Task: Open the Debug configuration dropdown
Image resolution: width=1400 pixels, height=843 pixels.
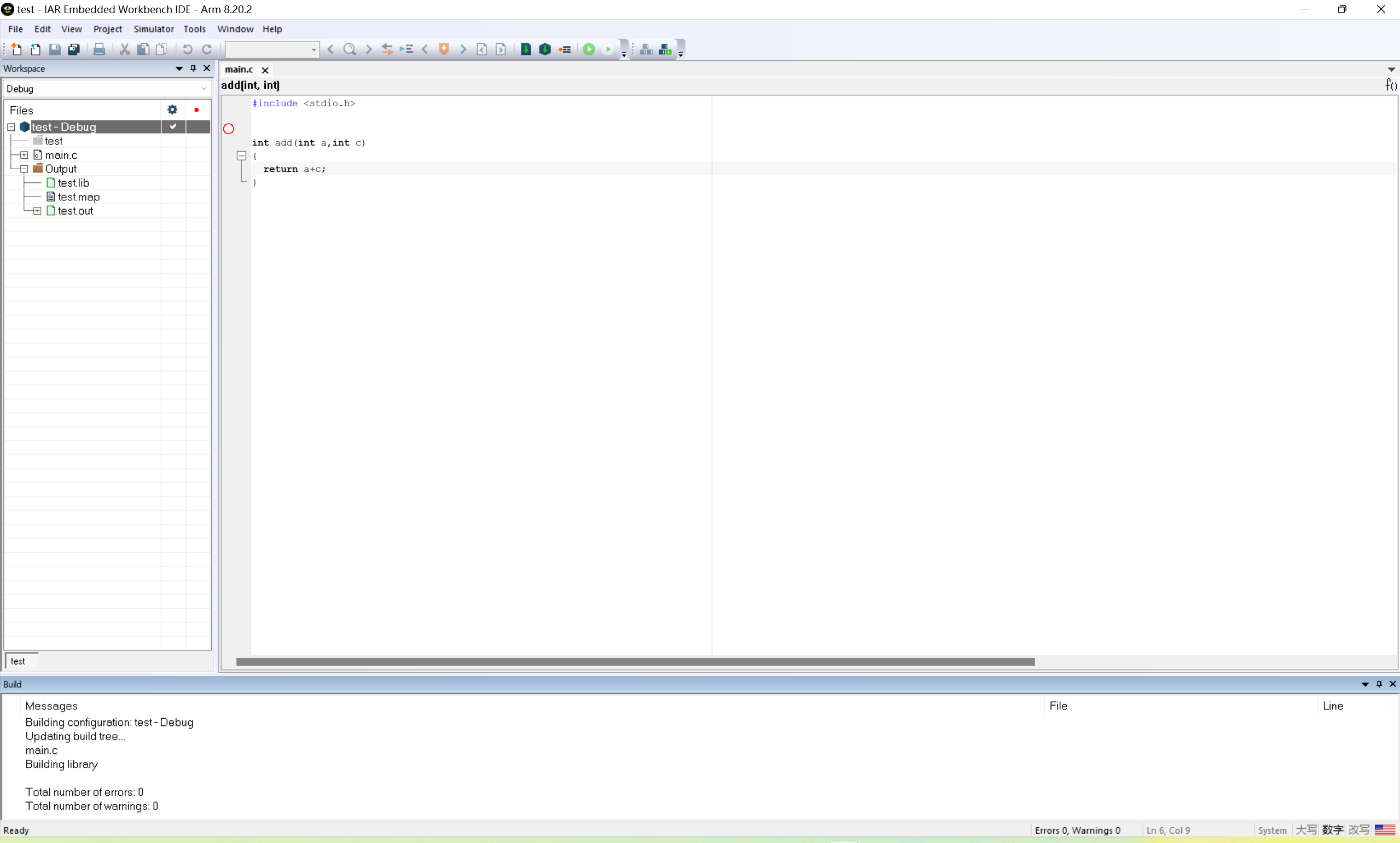Action: pos(107,89)
